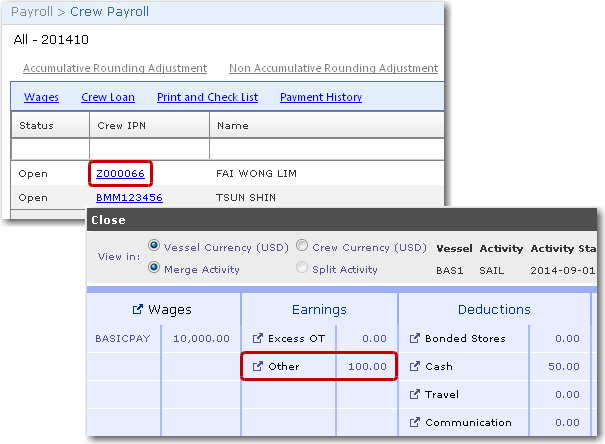Open Print and Check List

click(207, 97)
